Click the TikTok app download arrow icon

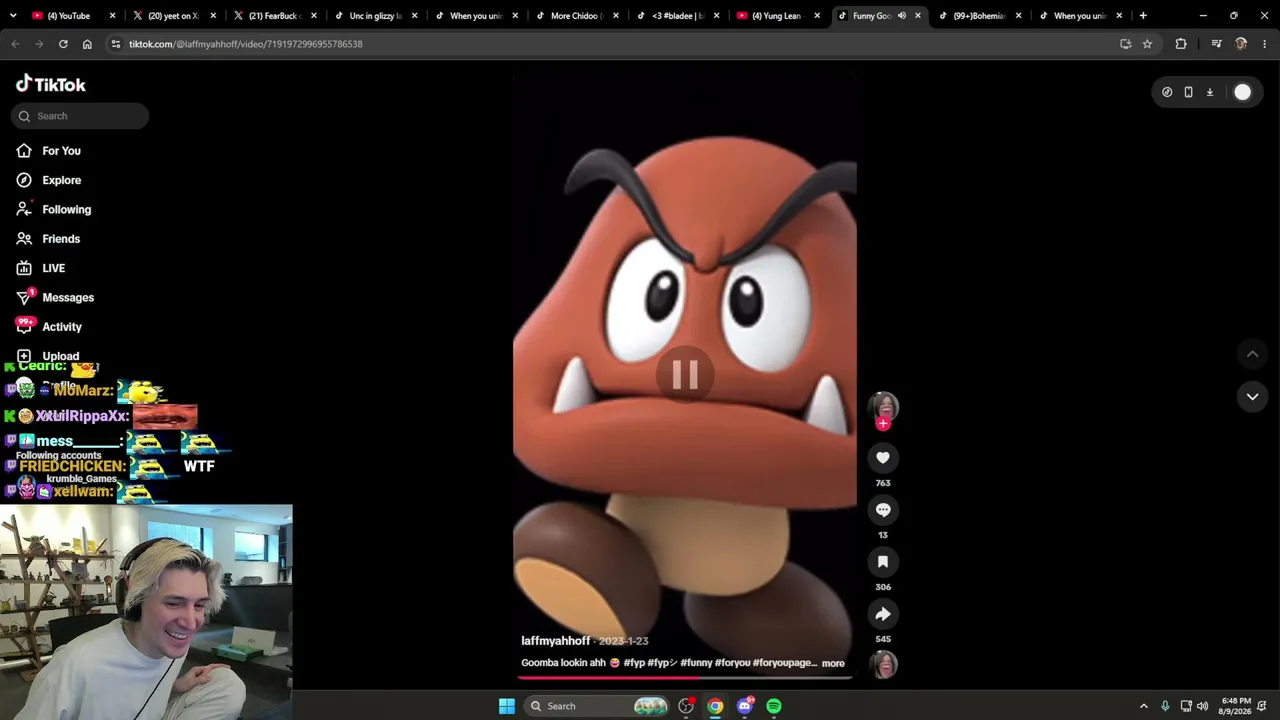pyautogui.click(x=1209, y=92)
